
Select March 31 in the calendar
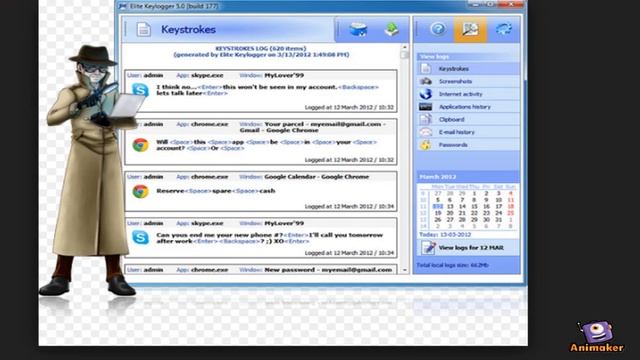(x=498, y=220)
